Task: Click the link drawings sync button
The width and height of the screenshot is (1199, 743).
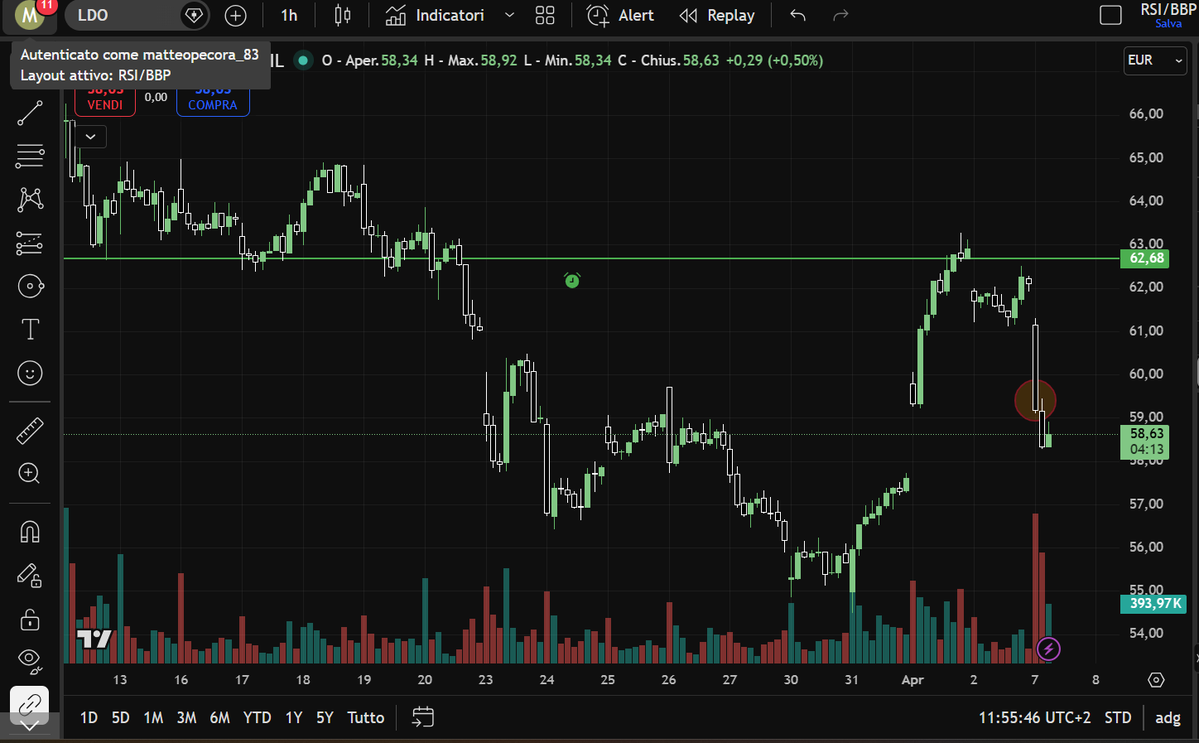Action: coord(30,703)
